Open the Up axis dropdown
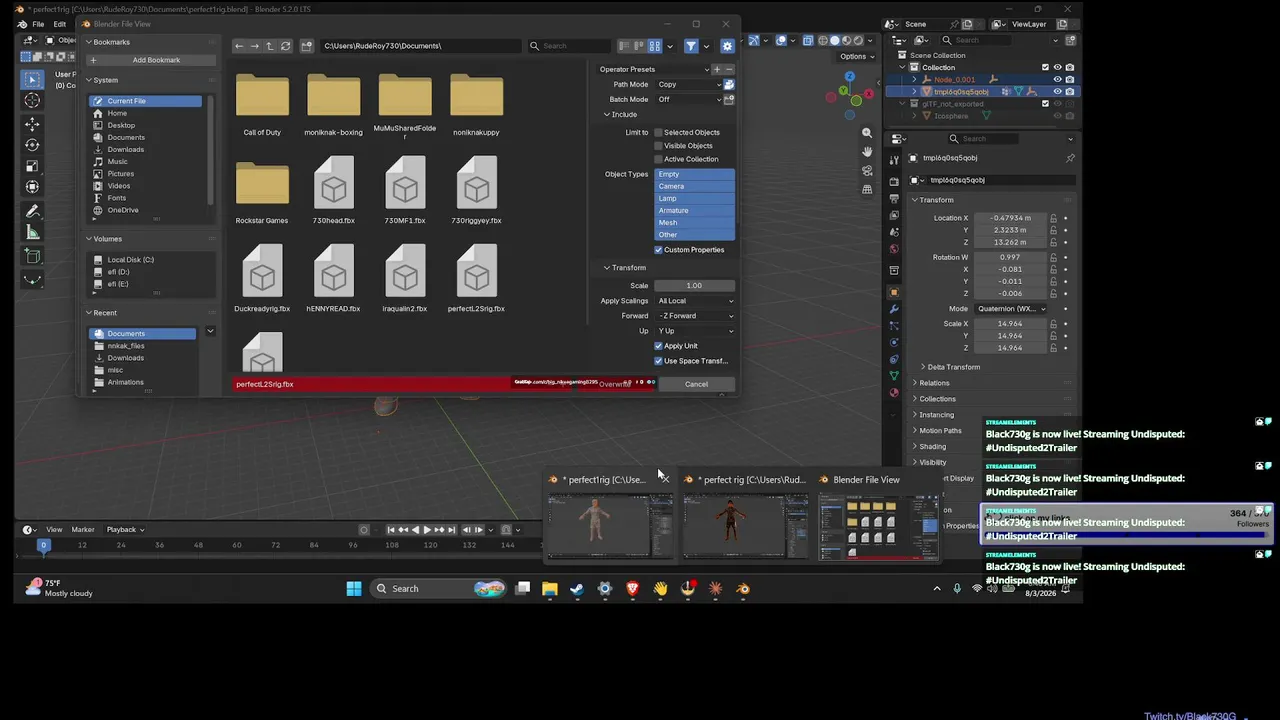Image resolution: width=1280 pixels, height=720 pixels. pos(695,331)
